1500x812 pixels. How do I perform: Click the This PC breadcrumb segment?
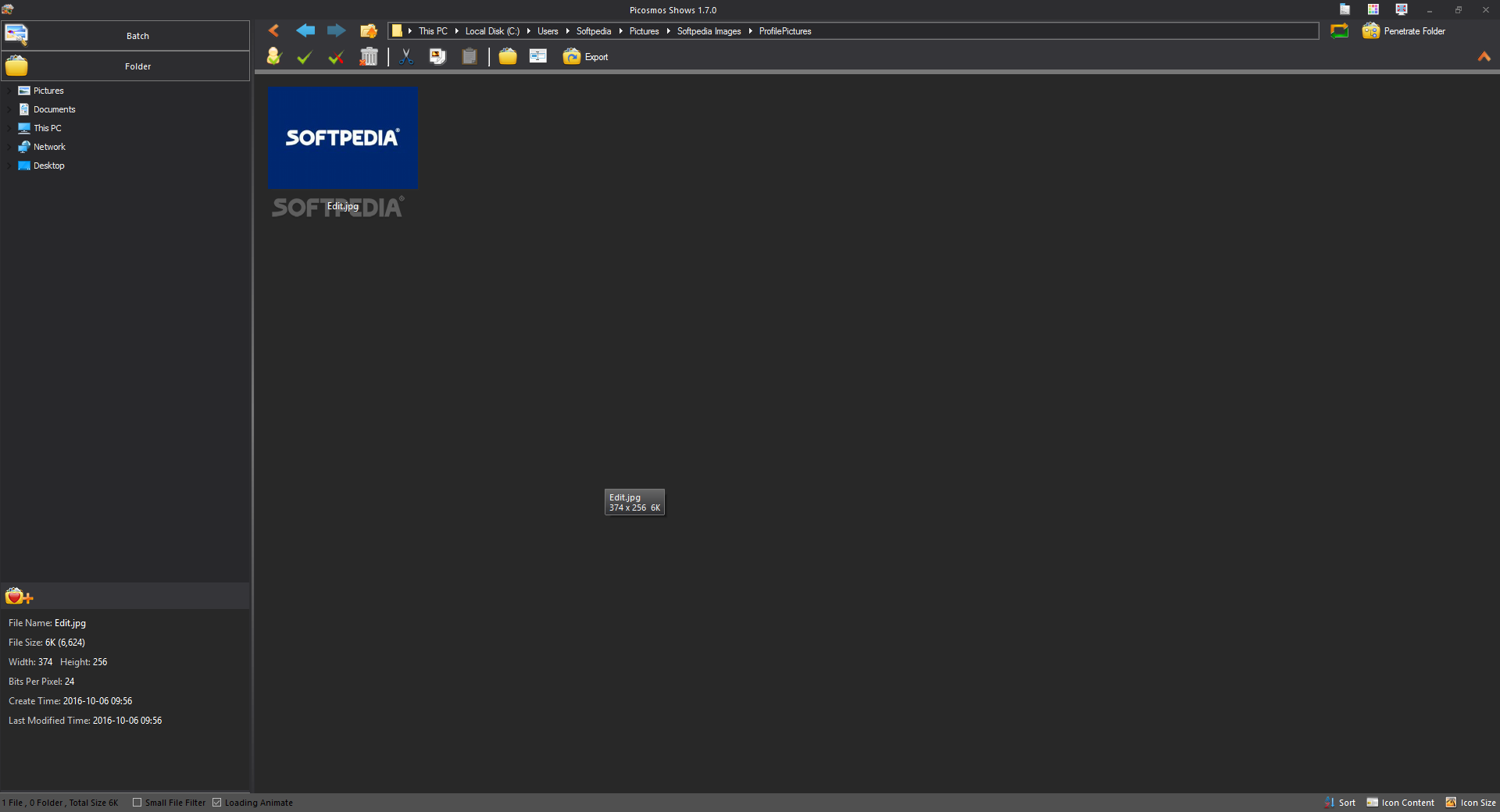(x=433, y=31)
